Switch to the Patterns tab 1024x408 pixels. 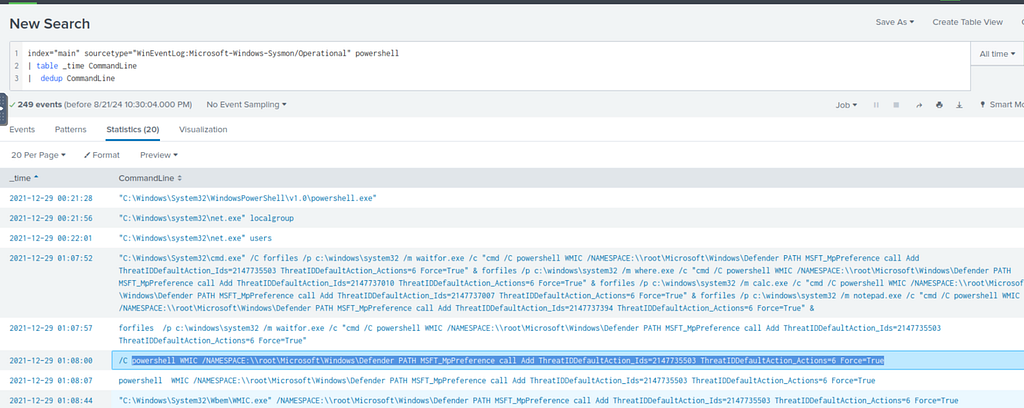[71, 129]
